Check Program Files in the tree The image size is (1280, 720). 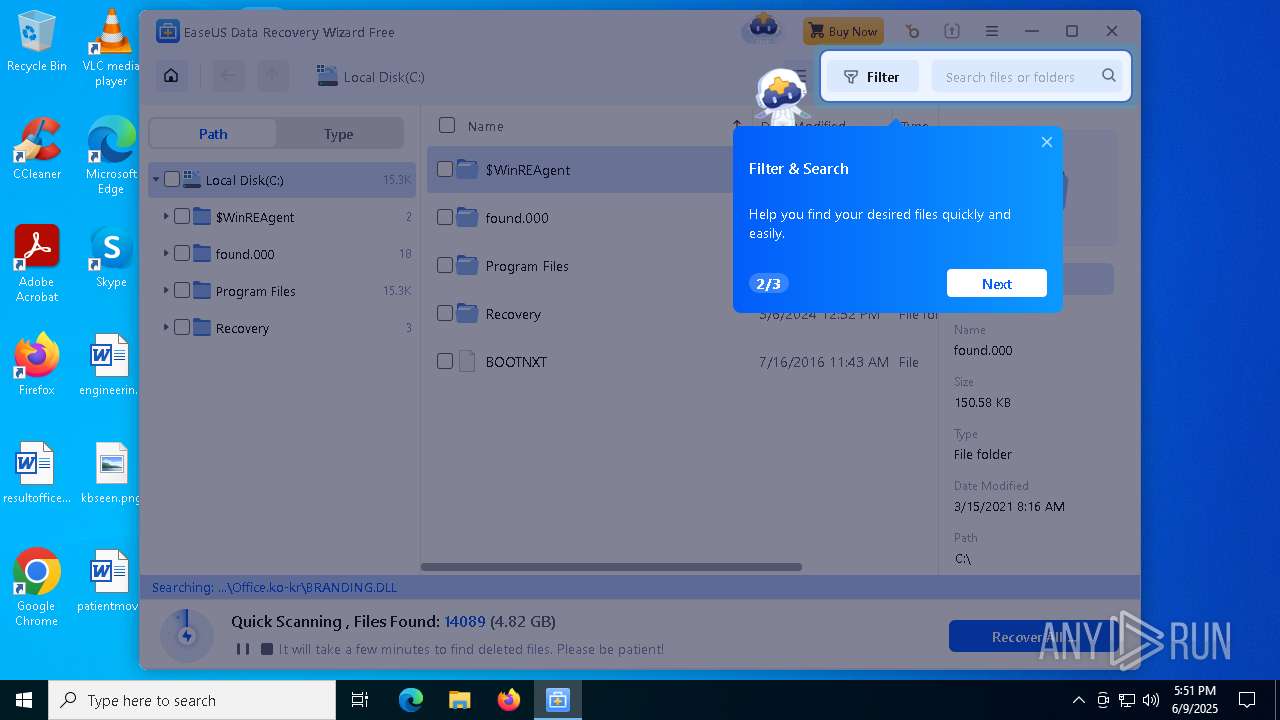182,290
